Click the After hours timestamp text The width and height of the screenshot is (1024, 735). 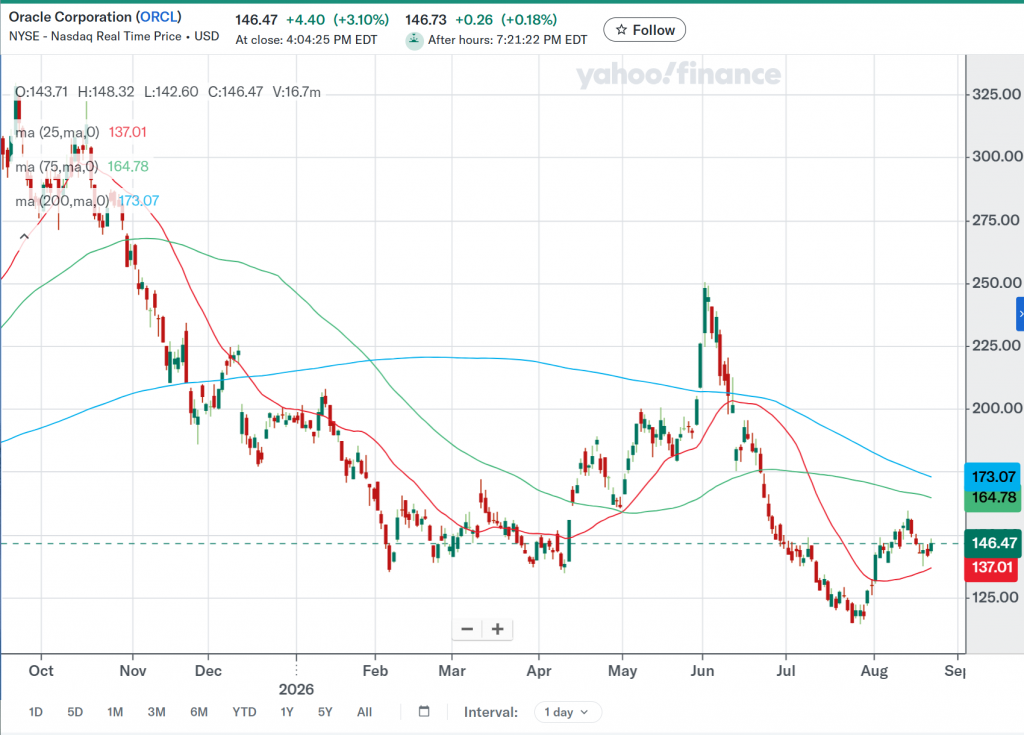coord(507,40)
